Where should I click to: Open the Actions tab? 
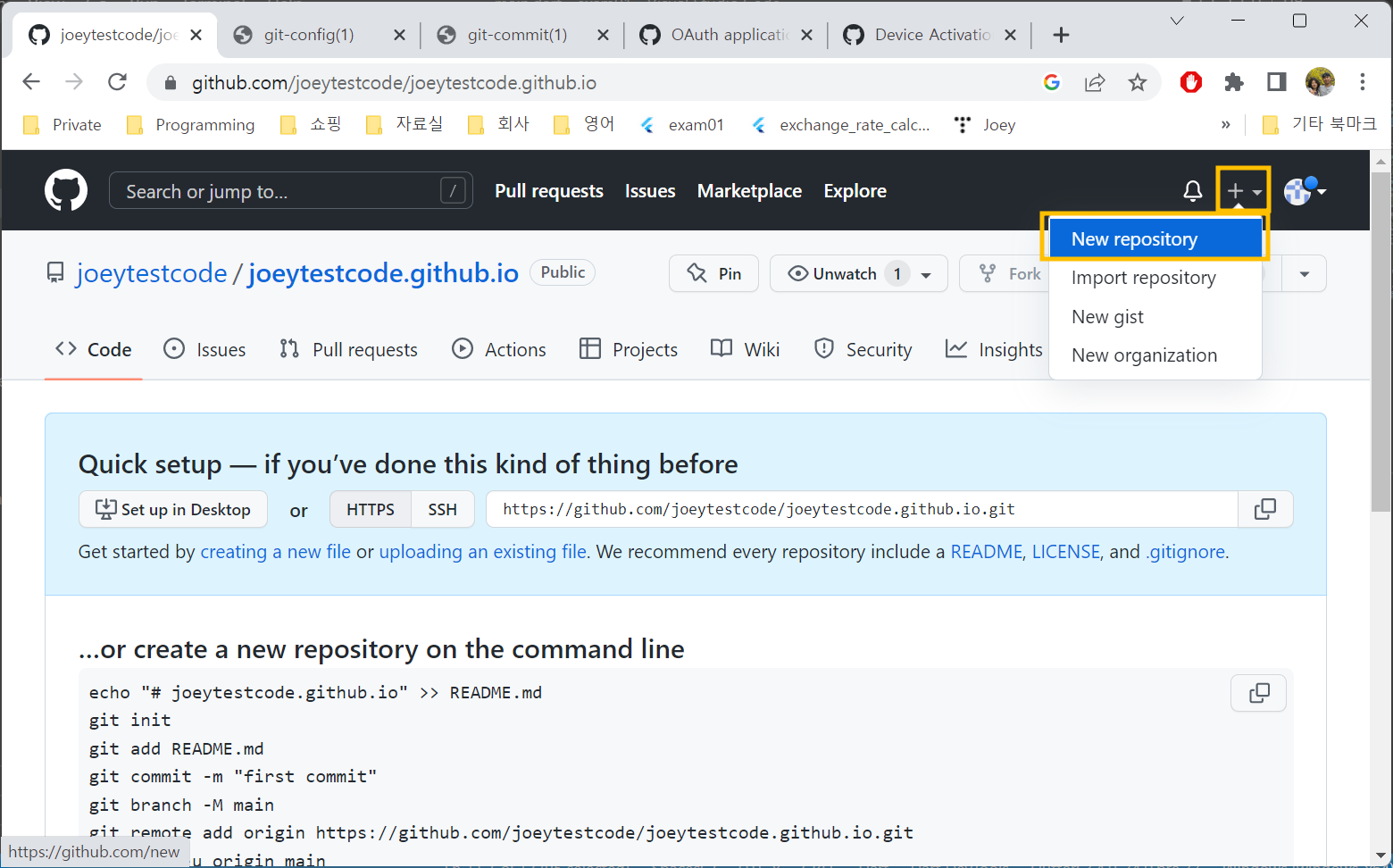[x=499, y=350]
